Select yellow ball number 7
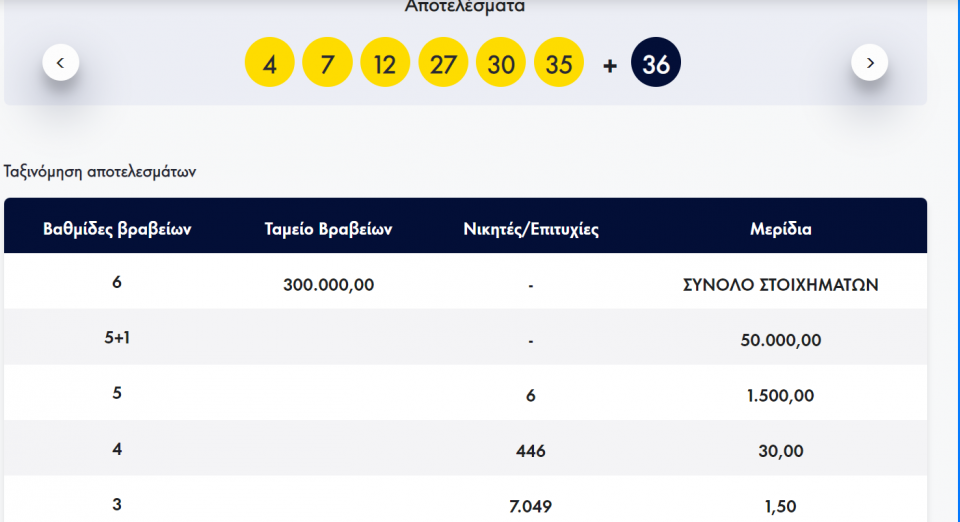 (x=327, y=63)
